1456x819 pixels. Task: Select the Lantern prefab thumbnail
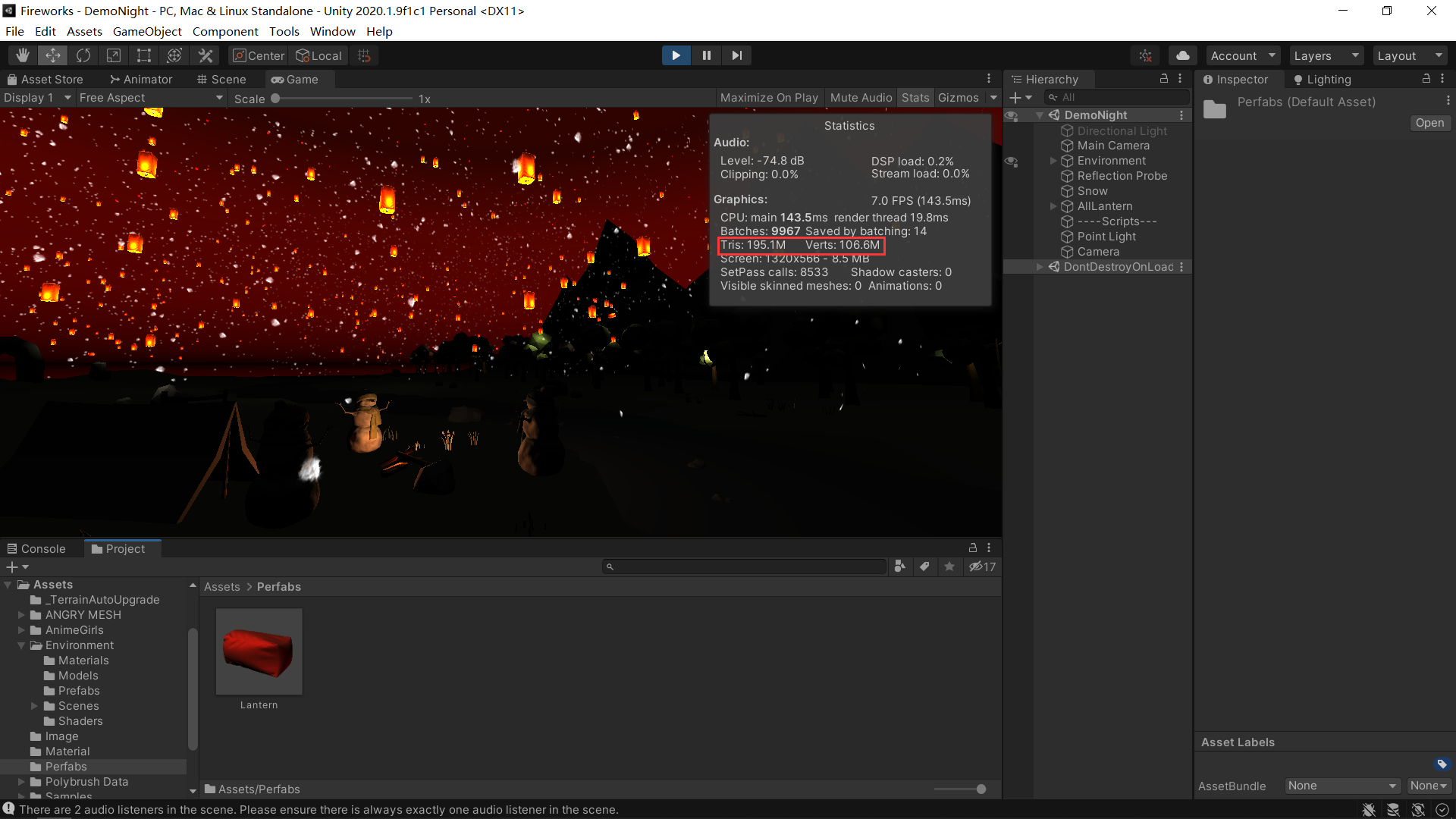(x=258, y=651)
